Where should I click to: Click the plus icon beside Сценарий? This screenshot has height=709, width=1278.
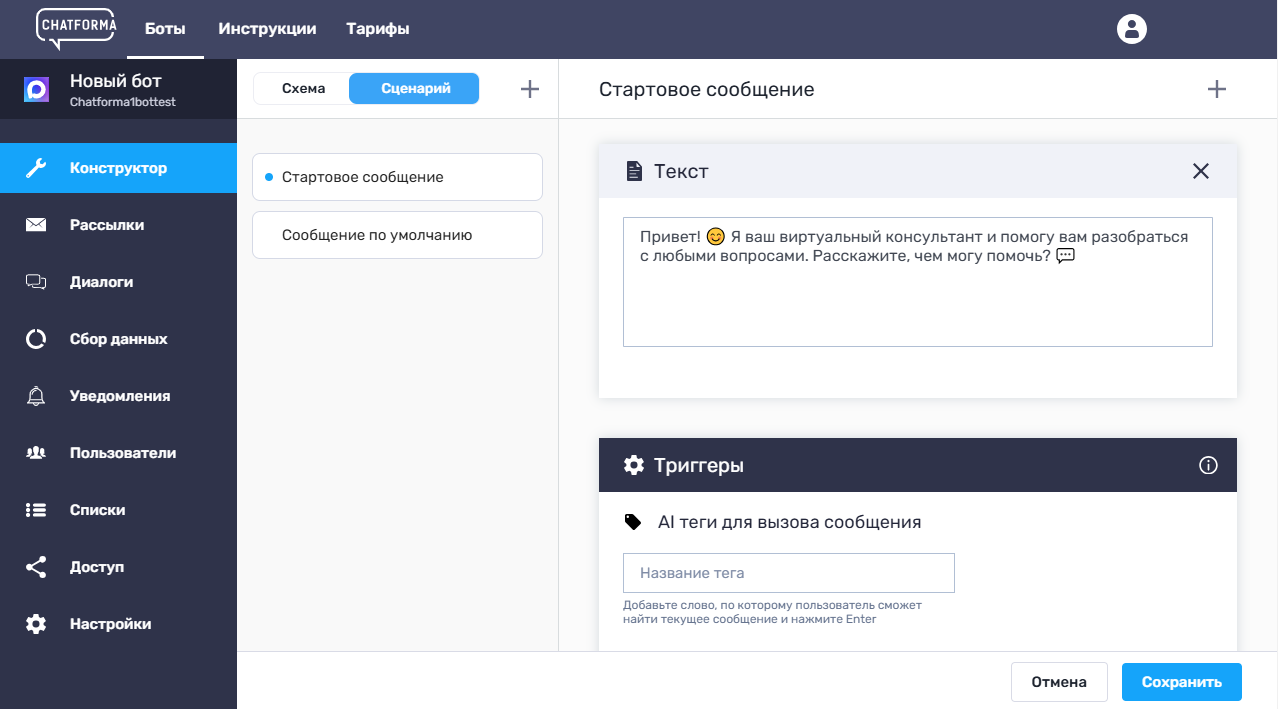click(530, 89)
